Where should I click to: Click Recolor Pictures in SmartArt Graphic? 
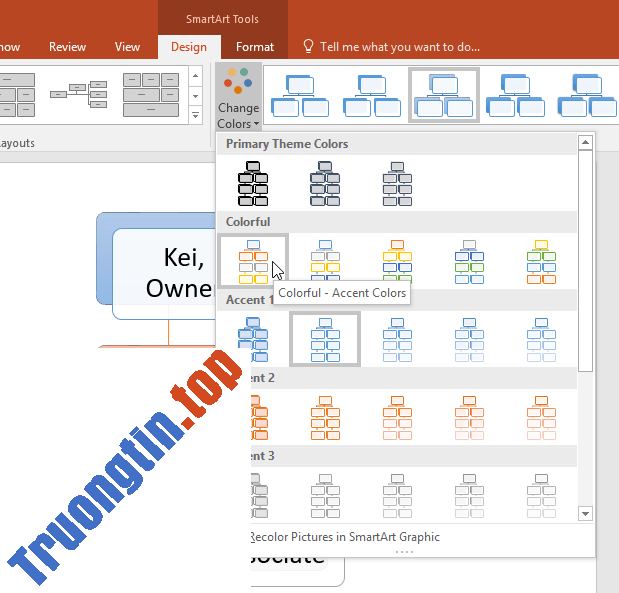click(345, 537)
